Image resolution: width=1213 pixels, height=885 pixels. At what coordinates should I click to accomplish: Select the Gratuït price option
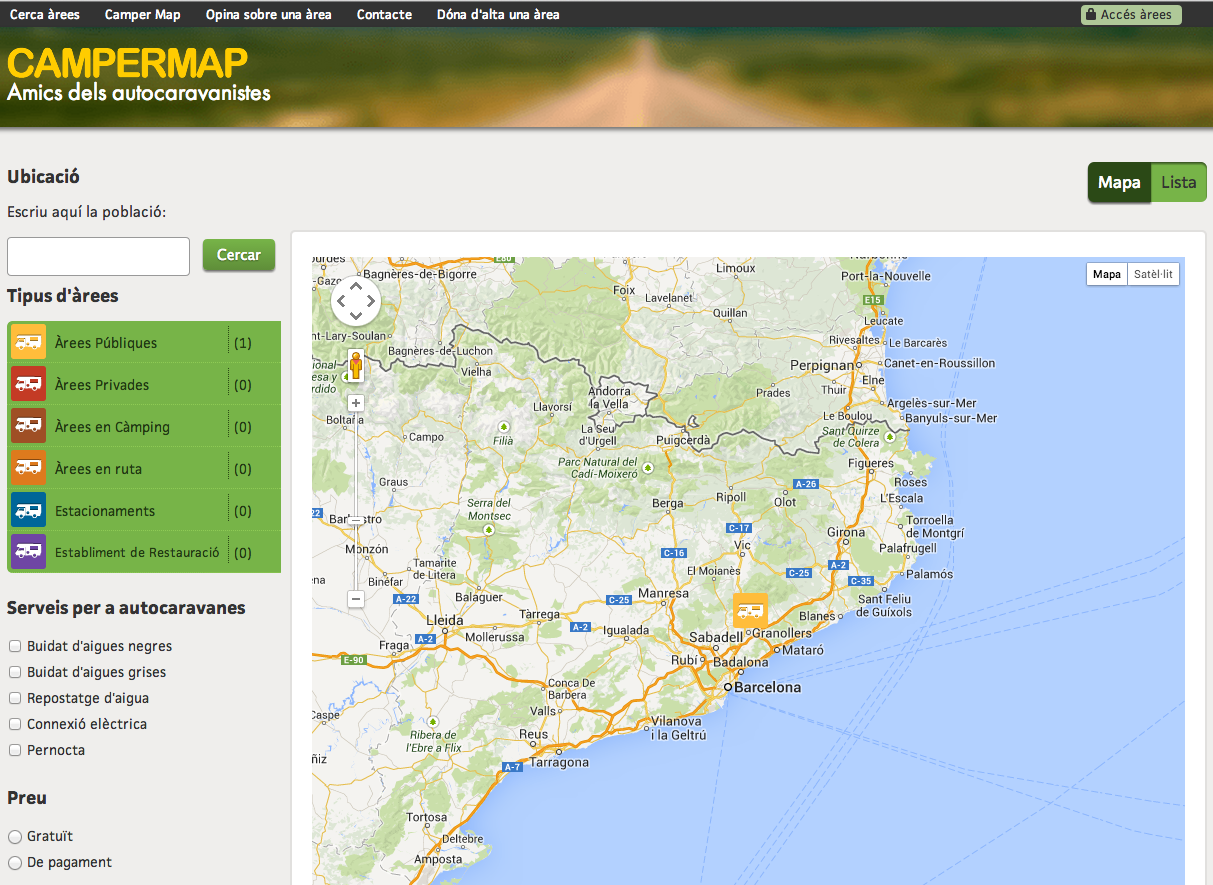click(14, 836)
